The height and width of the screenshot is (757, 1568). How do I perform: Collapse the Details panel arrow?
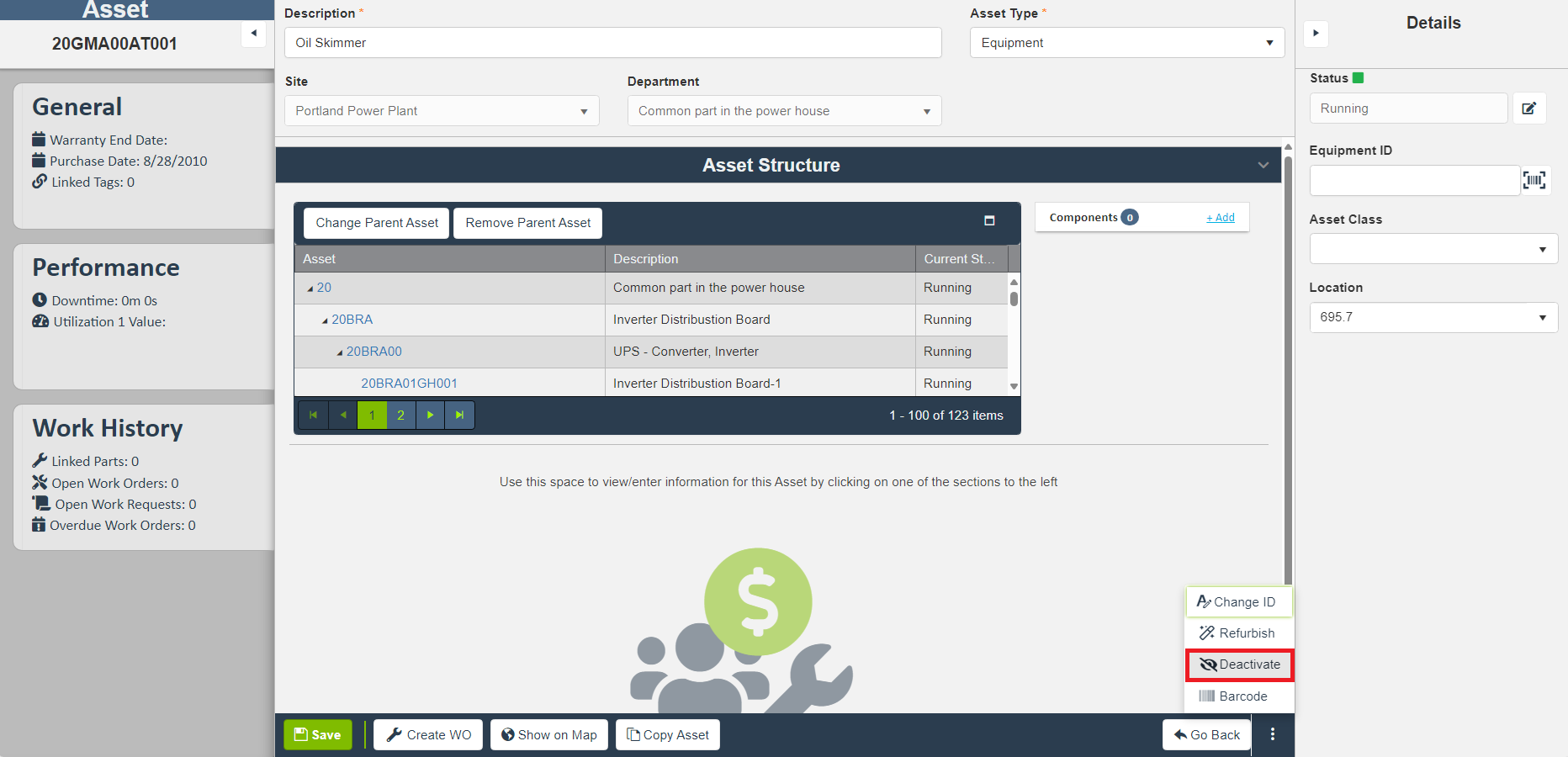click(x=1316, y=34)
